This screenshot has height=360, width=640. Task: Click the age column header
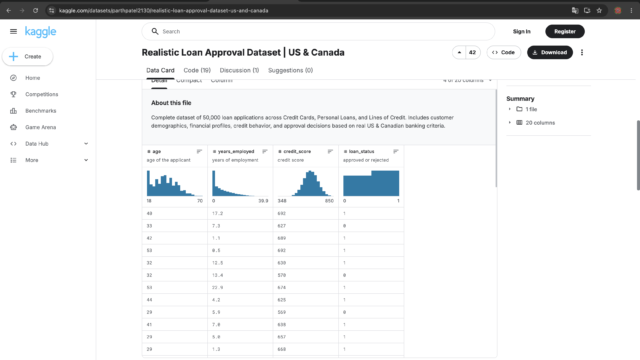[157, 151]
